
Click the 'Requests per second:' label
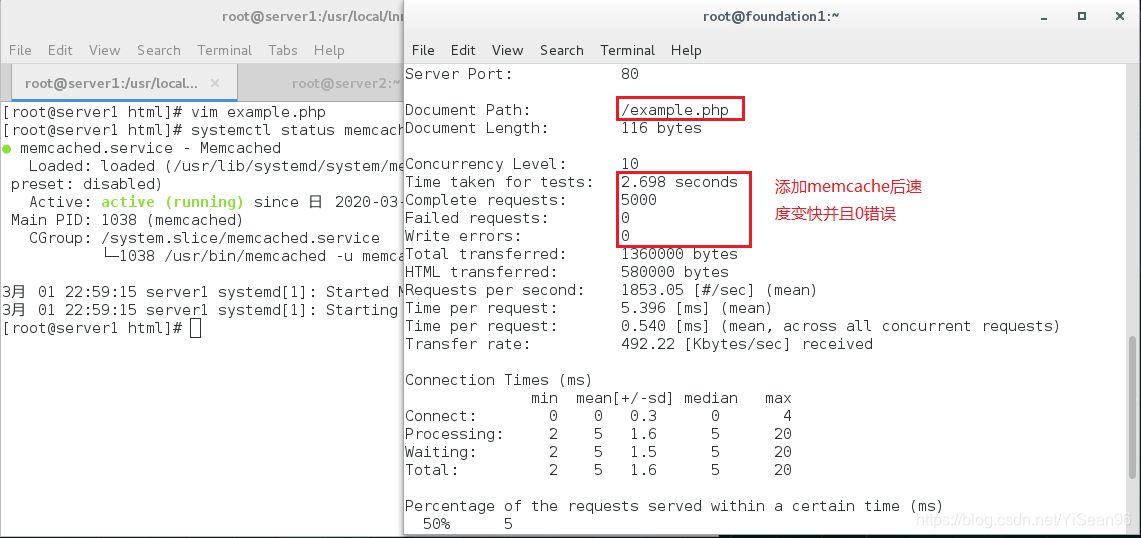coord(495,290)
